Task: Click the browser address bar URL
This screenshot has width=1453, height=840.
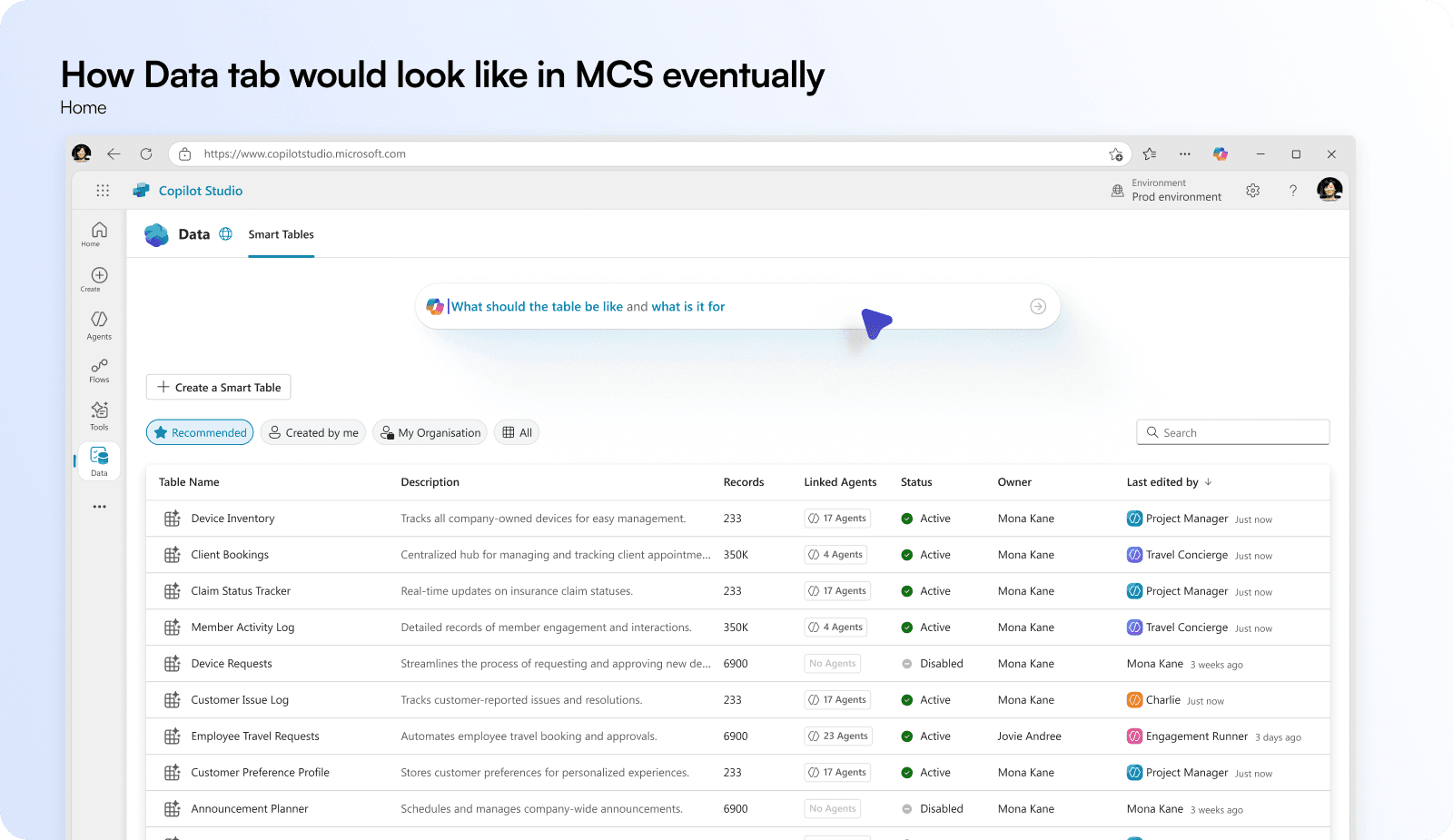Action: [305, 153]
